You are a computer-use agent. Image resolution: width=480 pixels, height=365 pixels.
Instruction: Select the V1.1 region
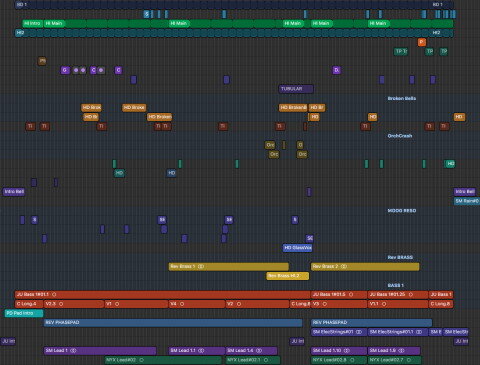click(x=398, y=304)
